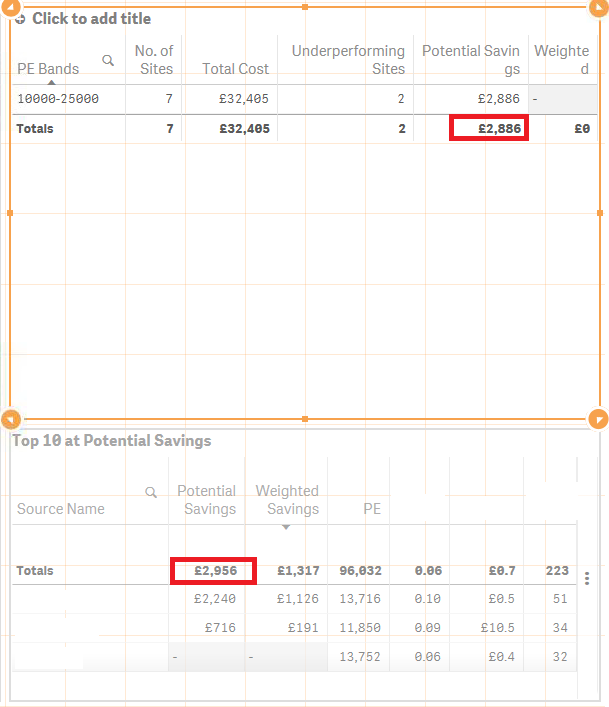Click 'Click to add title' text
Screen dimensions: 609x707
[92, 18]
